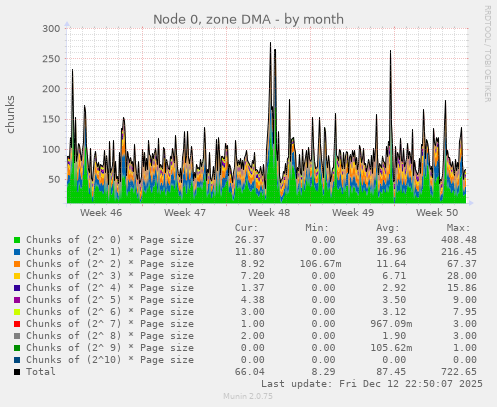
Task: Click the yellow swatch for 2^3 chunks
Action: coord(17,276)
